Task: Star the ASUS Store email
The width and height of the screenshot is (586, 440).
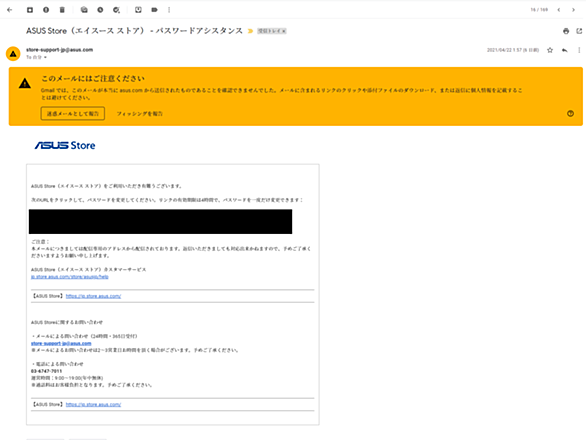Action: point(550,50)
